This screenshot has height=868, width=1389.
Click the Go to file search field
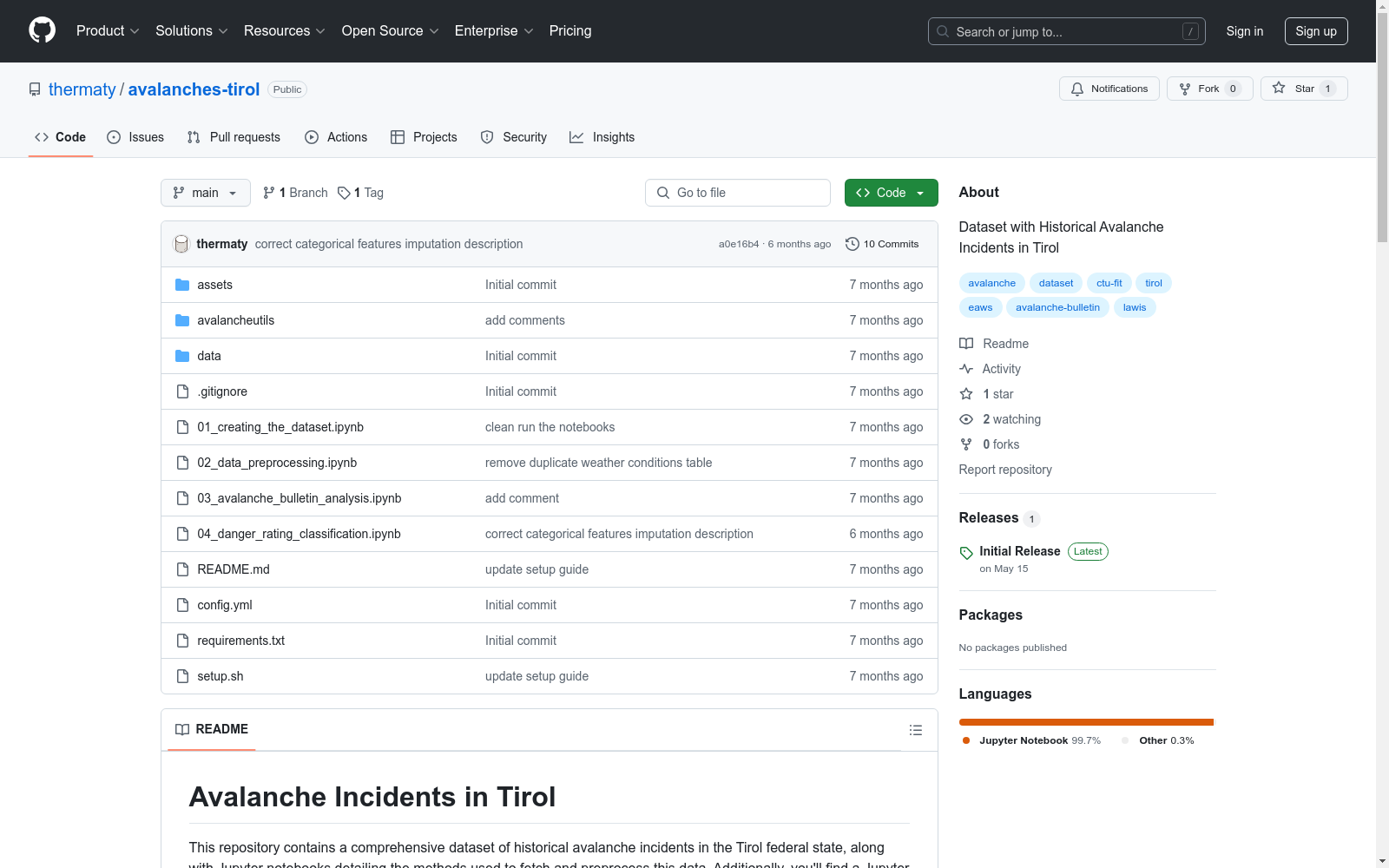[738, 193]
